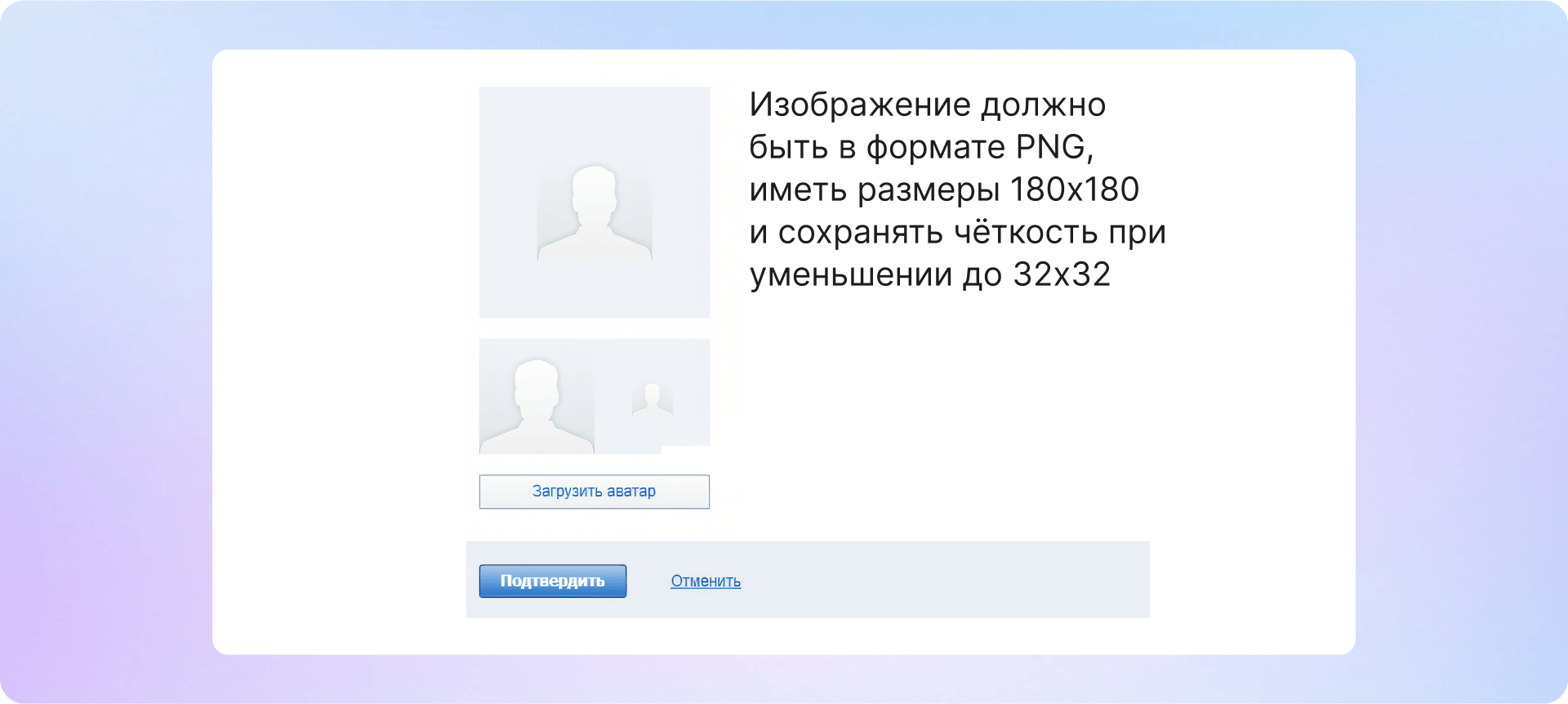Click the word "быть" in the instructions

[x=789, y=147]
